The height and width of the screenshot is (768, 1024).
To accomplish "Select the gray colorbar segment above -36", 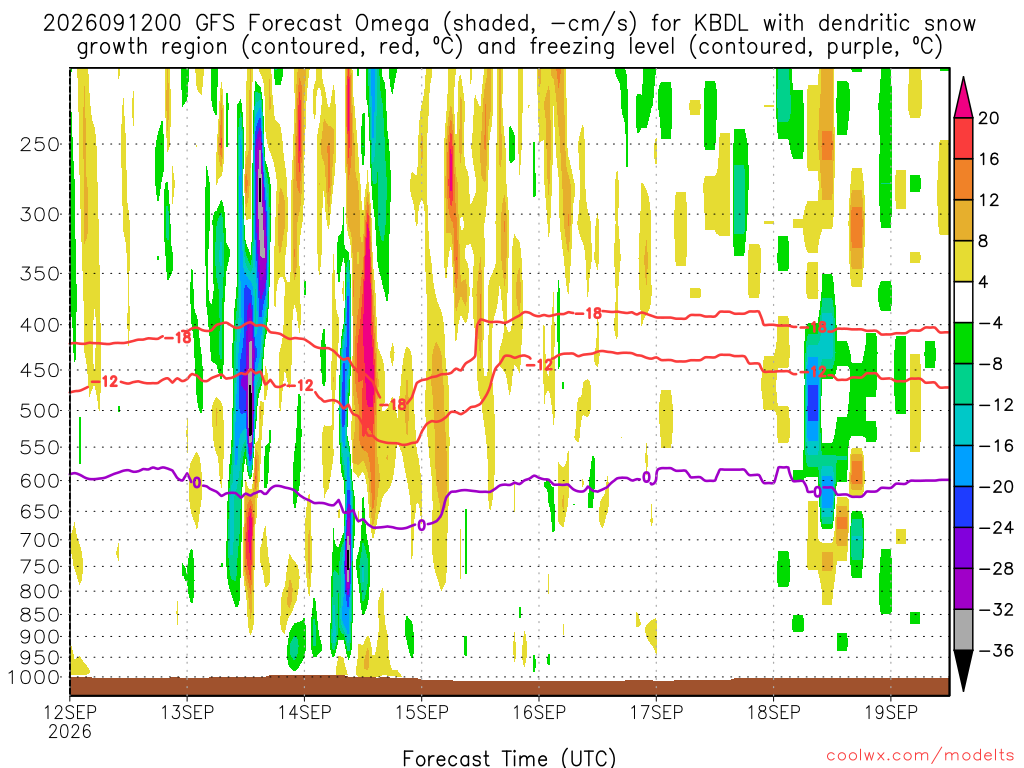I will (x=963, y=630).
